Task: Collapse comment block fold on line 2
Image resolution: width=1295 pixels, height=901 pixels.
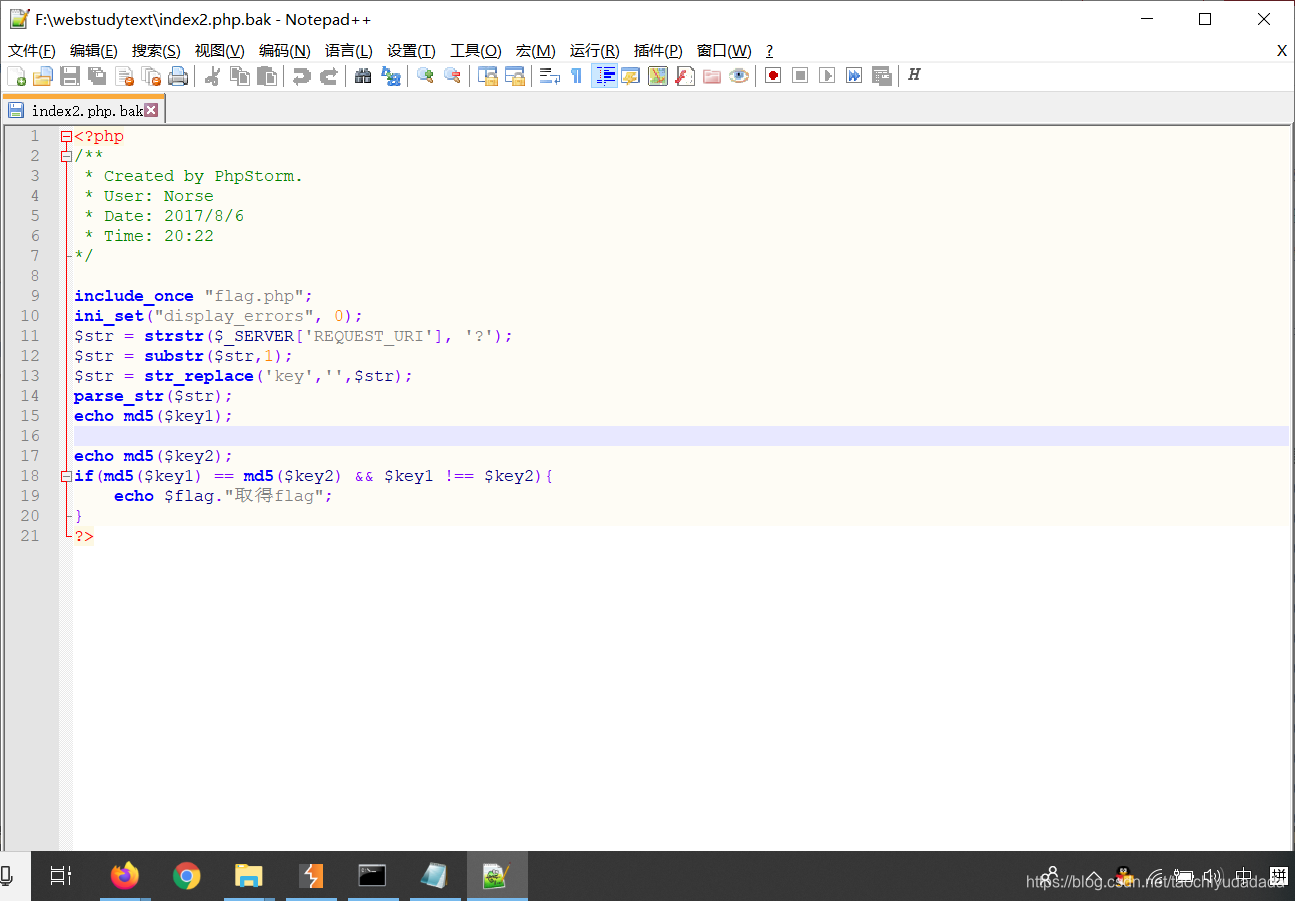Action: [x=66, y=156]
